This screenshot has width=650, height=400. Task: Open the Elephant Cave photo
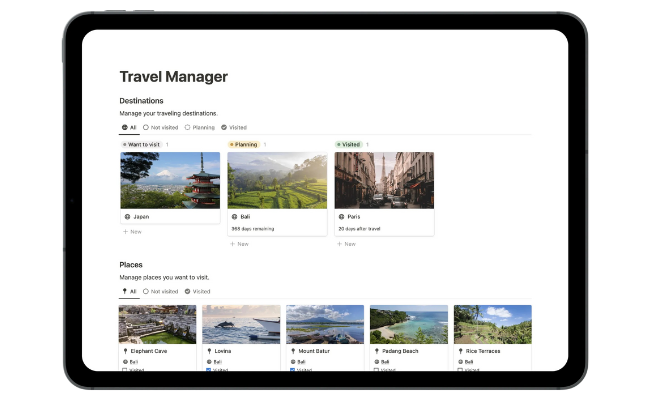click(x=158, y=325)
